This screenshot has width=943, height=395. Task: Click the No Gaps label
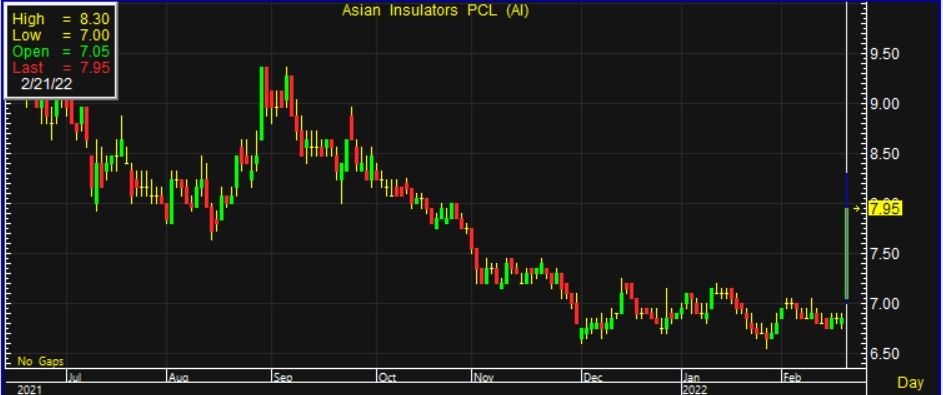tap(40, 361)
